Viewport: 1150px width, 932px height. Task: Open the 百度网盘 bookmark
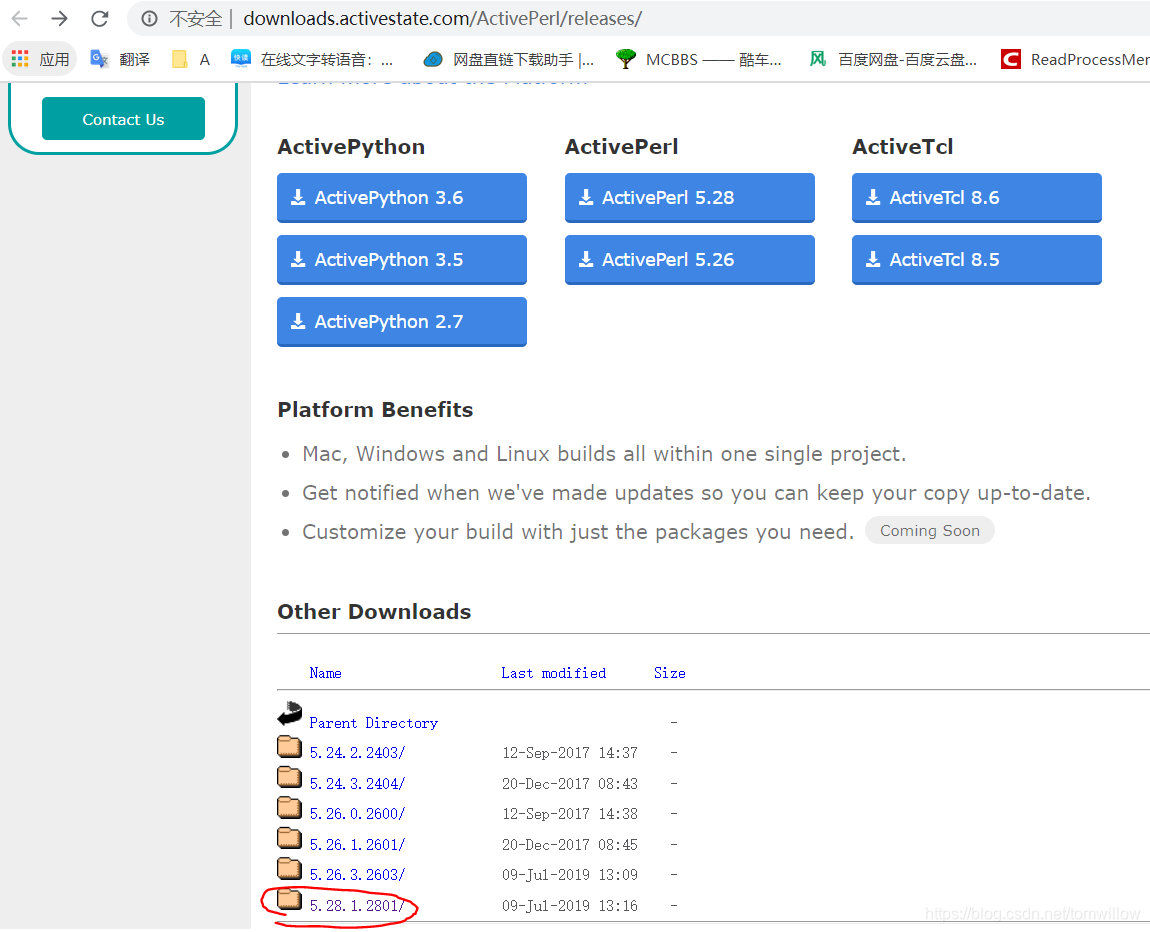tap(893, 59)
